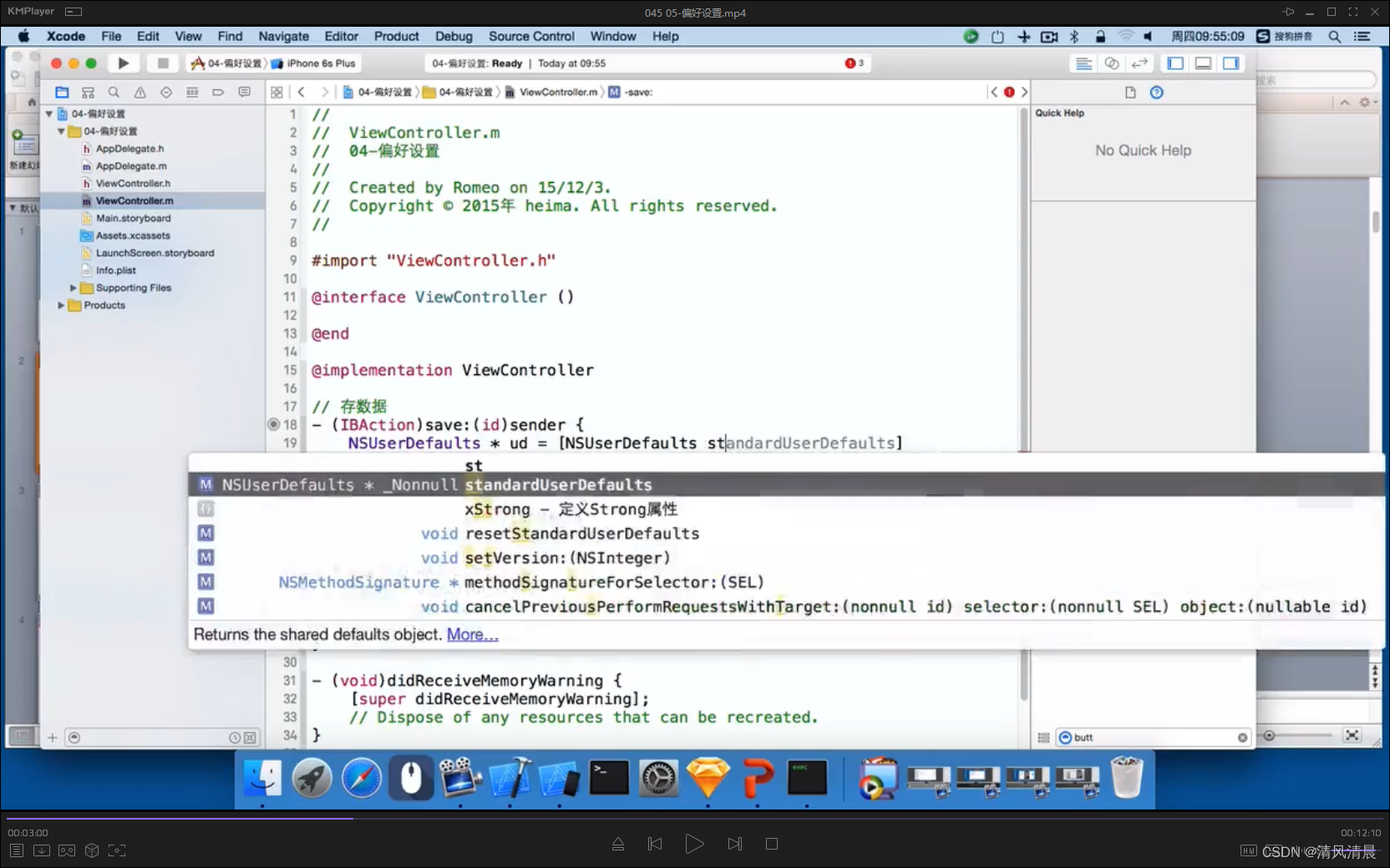Adjust the zoom slider beside the library
Image resolution: width=1390 pixels, height=868 pixels.
[x=1297, y=736]
